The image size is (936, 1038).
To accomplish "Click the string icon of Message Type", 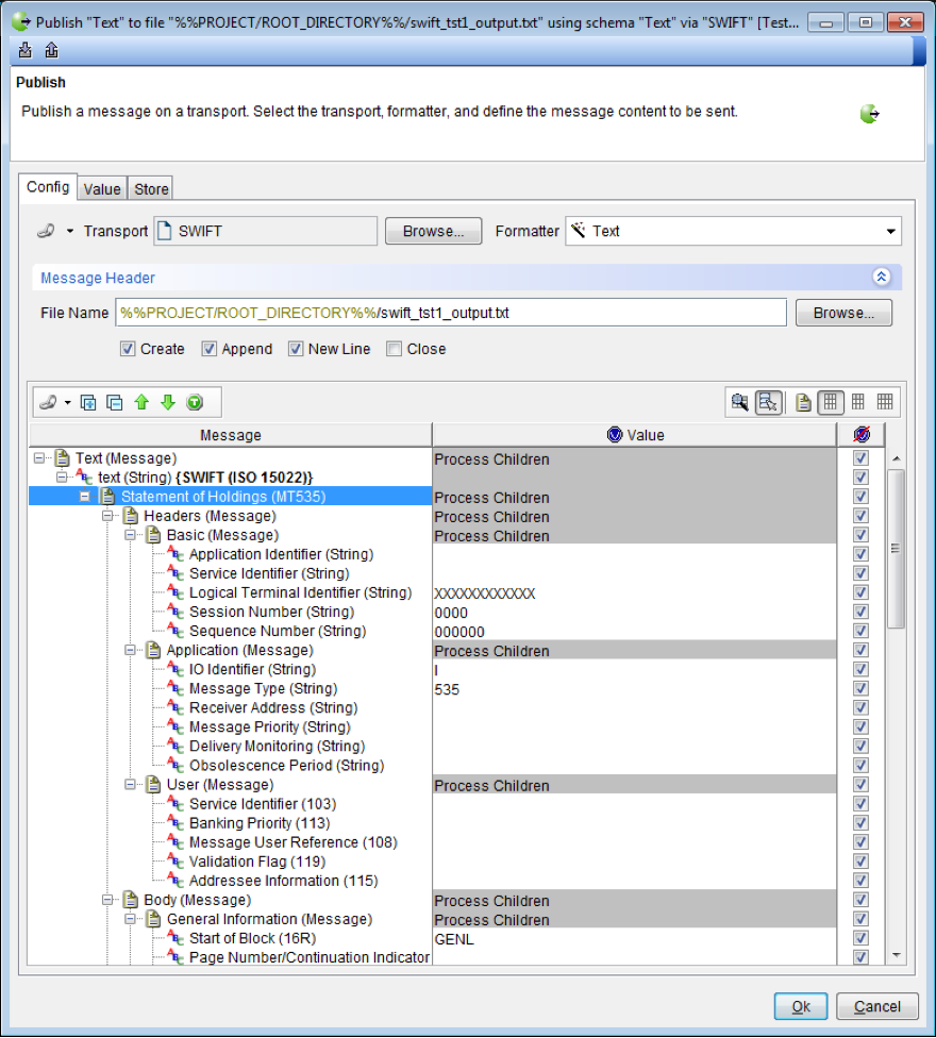I will 175,688.
